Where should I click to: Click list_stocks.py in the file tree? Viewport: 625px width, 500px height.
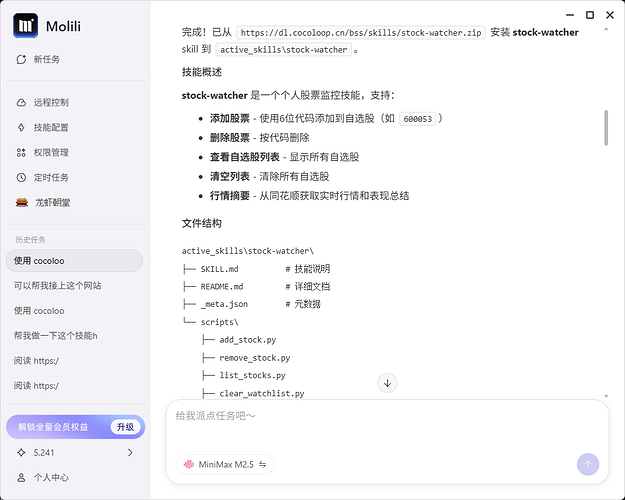point(252,375)
